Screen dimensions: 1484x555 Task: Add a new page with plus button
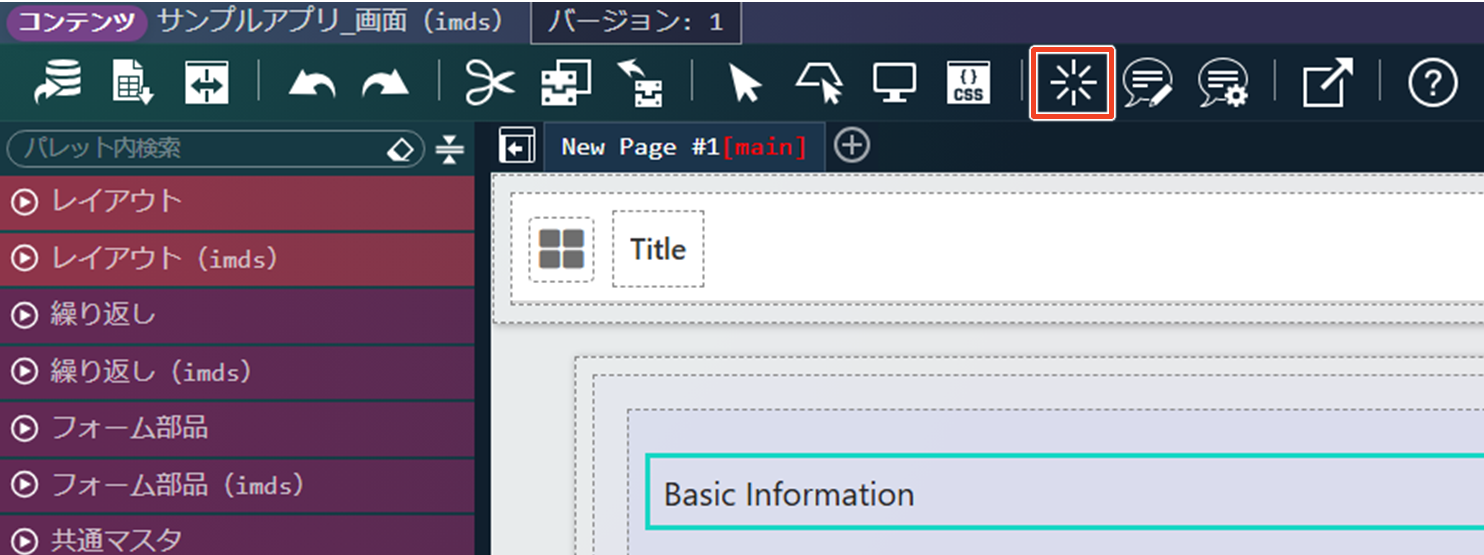click(x=851, y=146)
